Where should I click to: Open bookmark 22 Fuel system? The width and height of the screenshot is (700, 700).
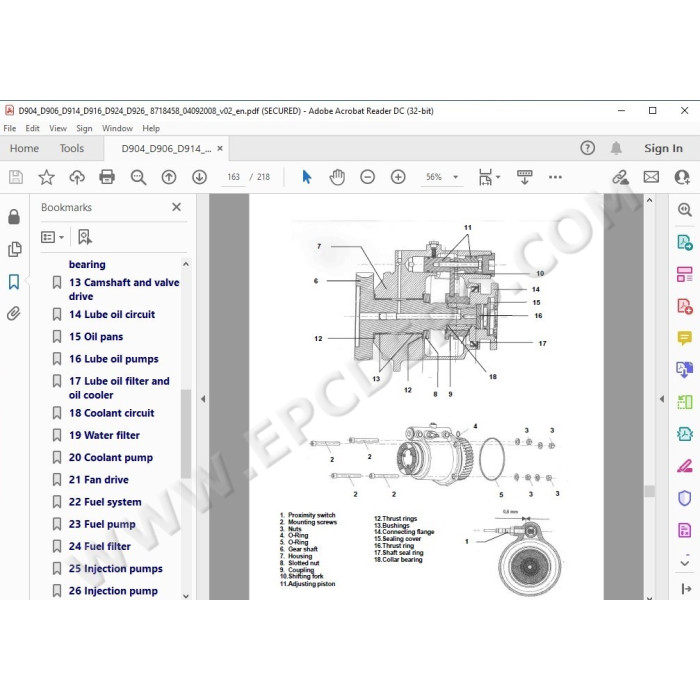(105, 502)
